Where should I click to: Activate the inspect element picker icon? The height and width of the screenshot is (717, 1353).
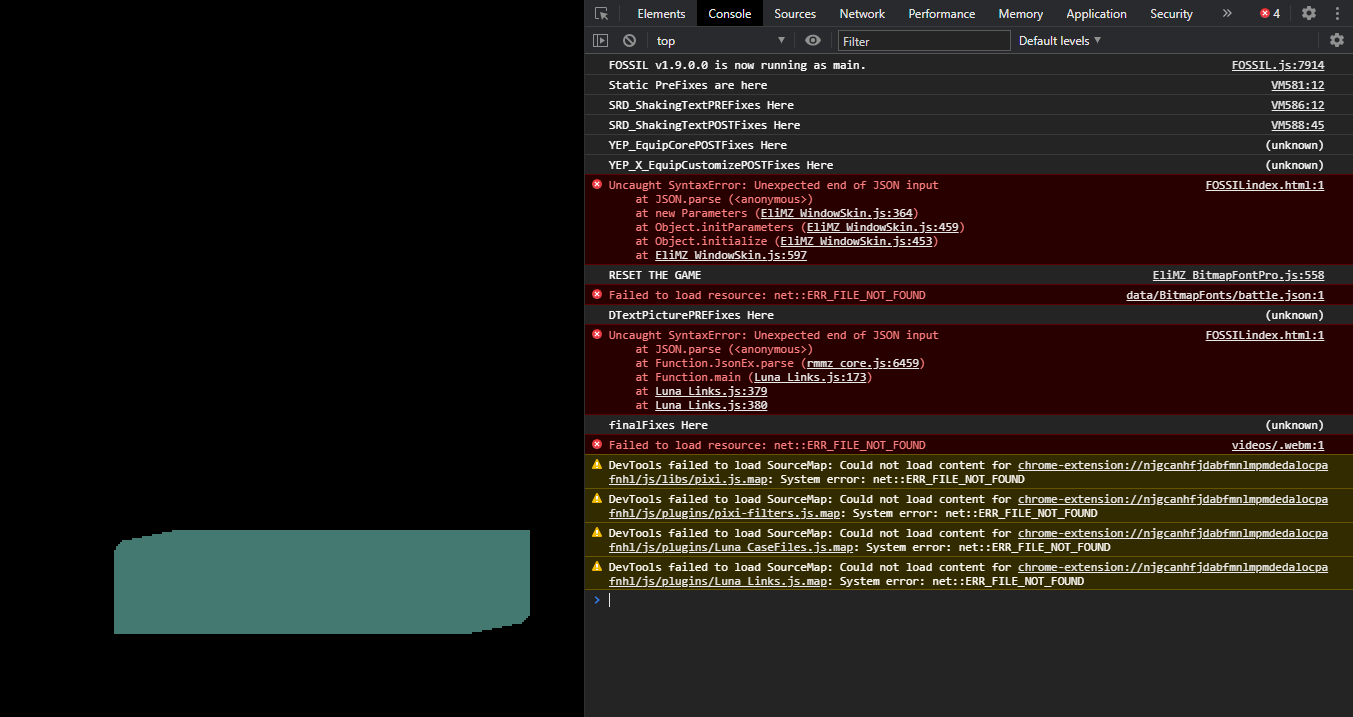(x=601, y=14)
